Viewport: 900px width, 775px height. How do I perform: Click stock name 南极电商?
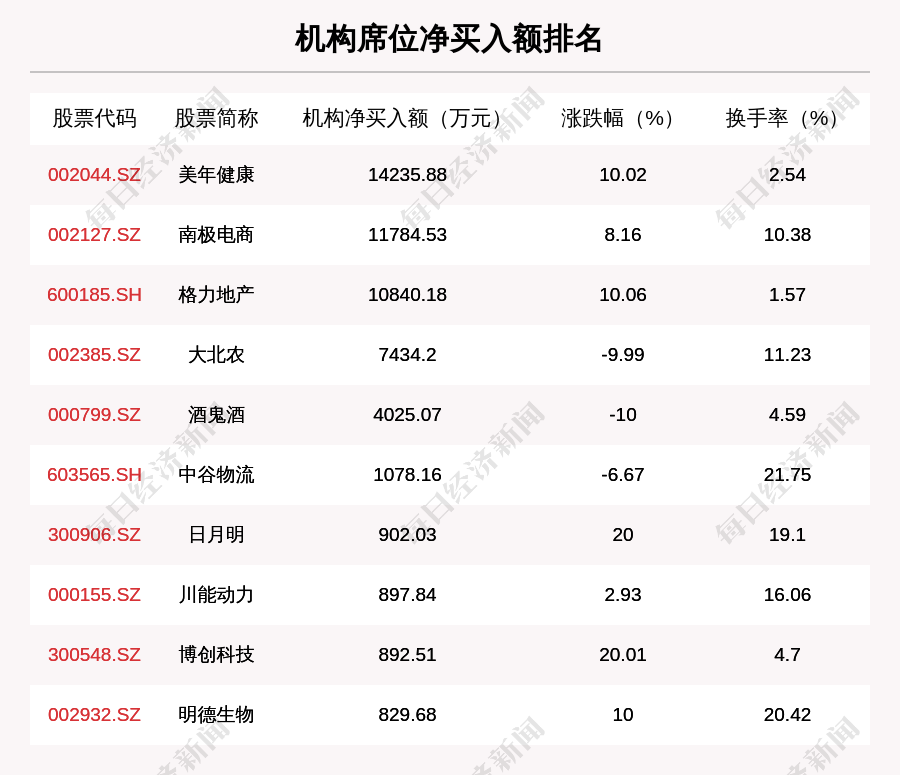point(216,235)
